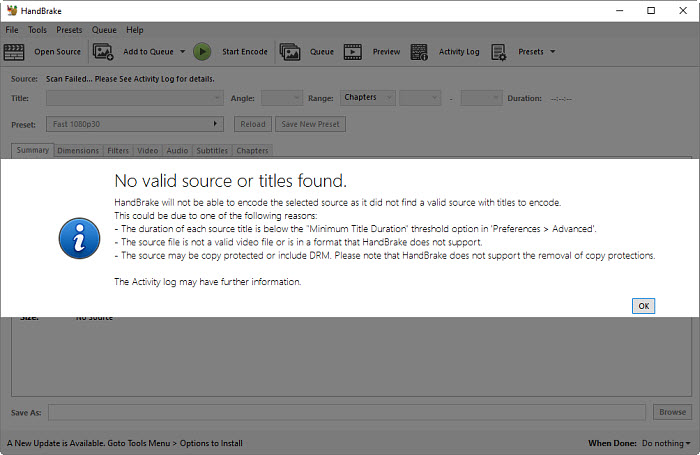Maximize the HandBrake window

pyautogui.click(x=651, y=11)
